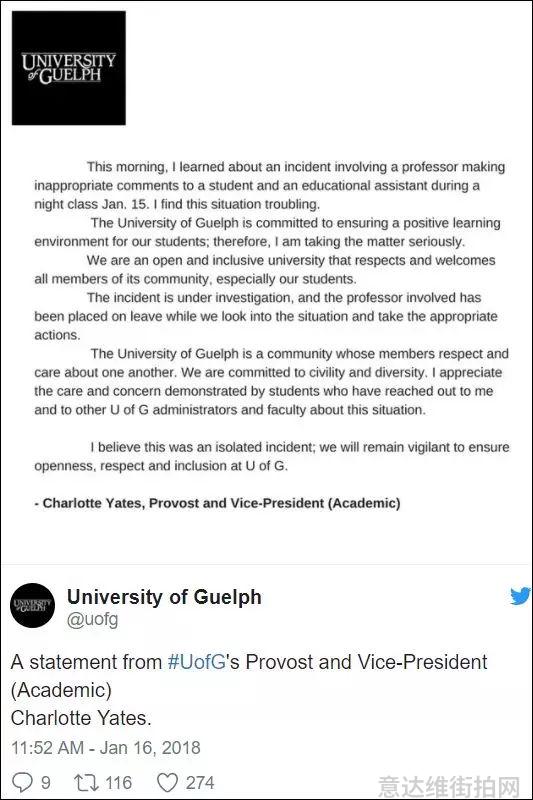533x800 pixels.
Task: Click the watermark text at bottom right
Action: 449,787
